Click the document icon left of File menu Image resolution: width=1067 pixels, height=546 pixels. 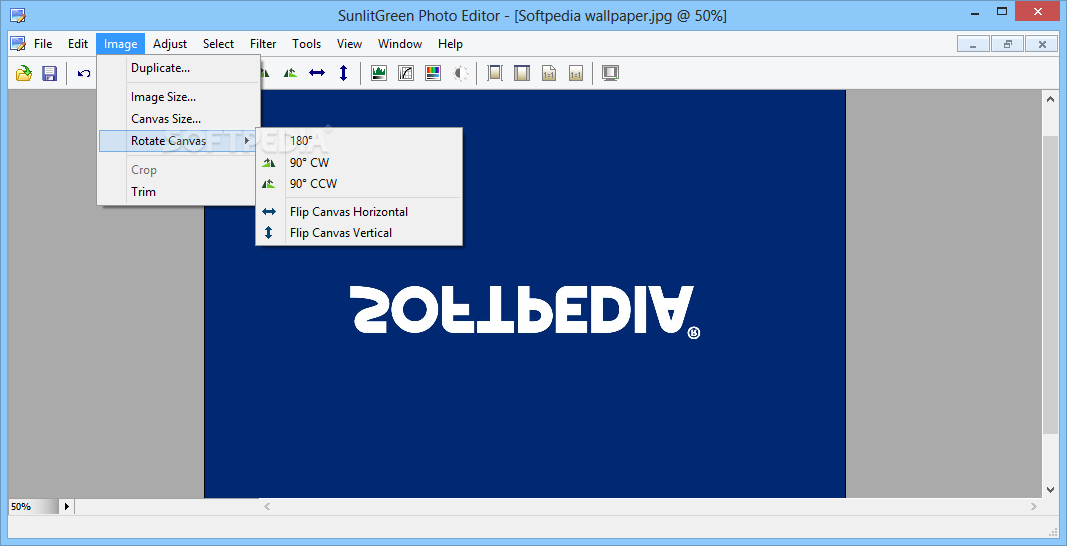[18, 44]
